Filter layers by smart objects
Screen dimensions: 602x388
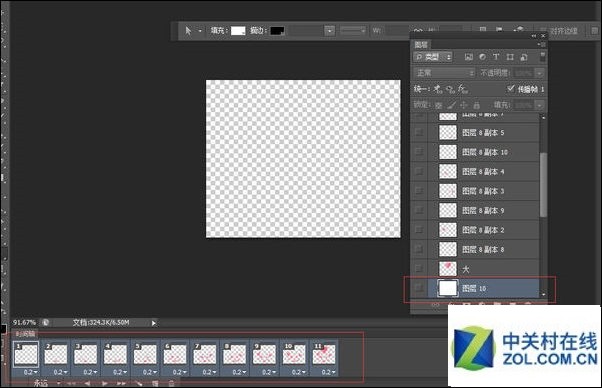point(524,57)
